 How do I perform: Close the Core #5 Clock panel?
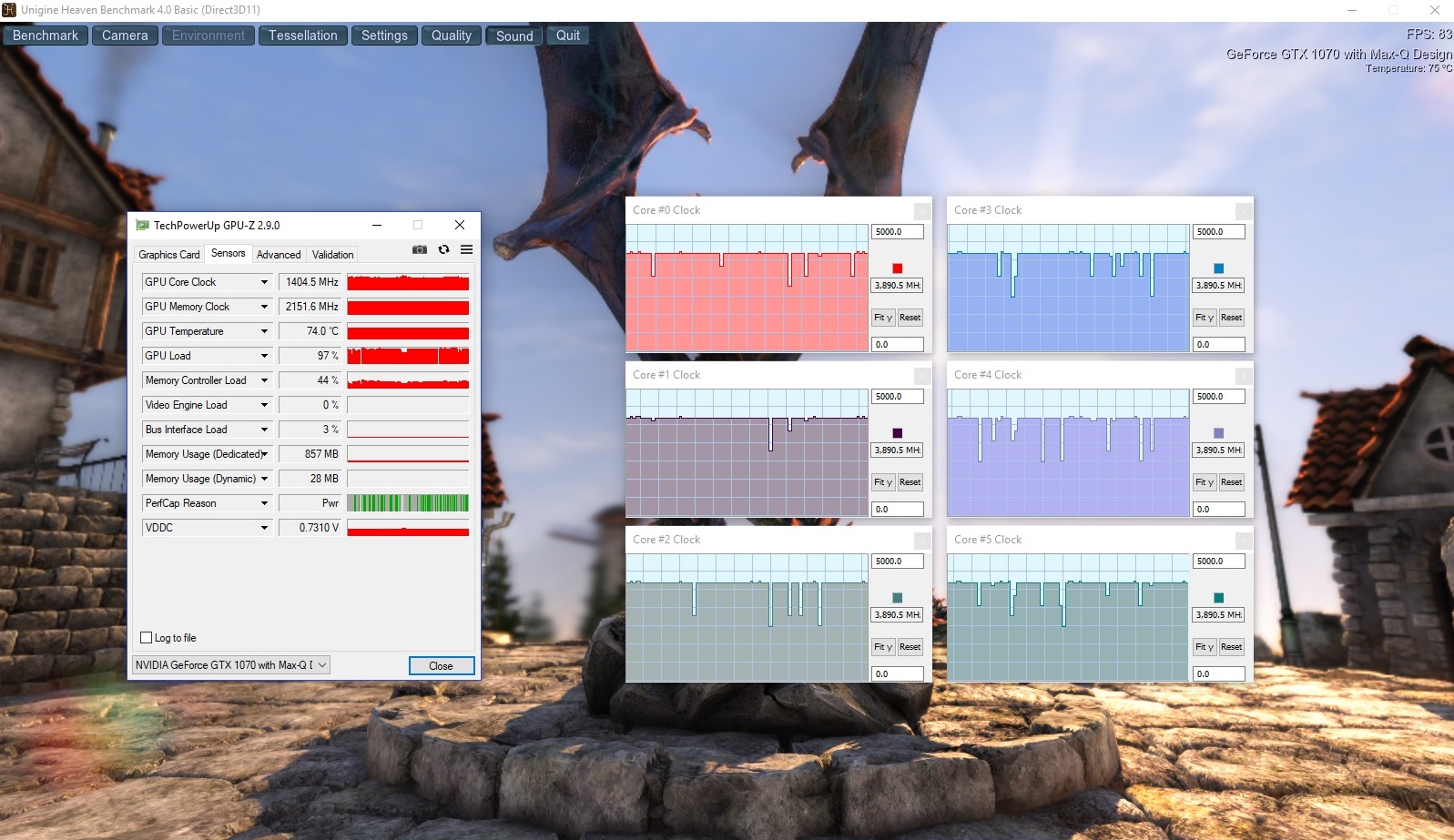1243,541
